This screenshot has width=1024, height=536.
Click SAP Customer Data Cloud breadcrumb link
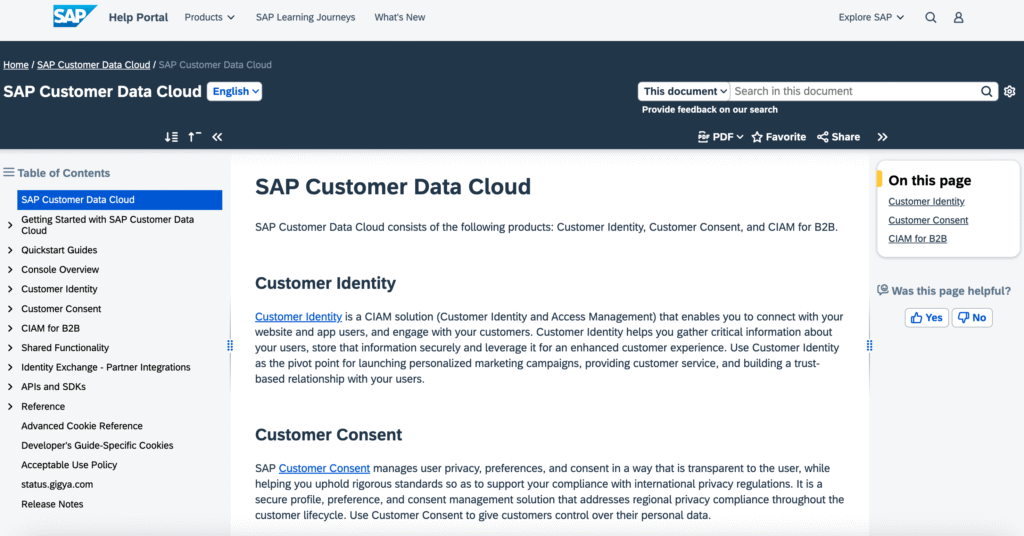click(93, 65)
